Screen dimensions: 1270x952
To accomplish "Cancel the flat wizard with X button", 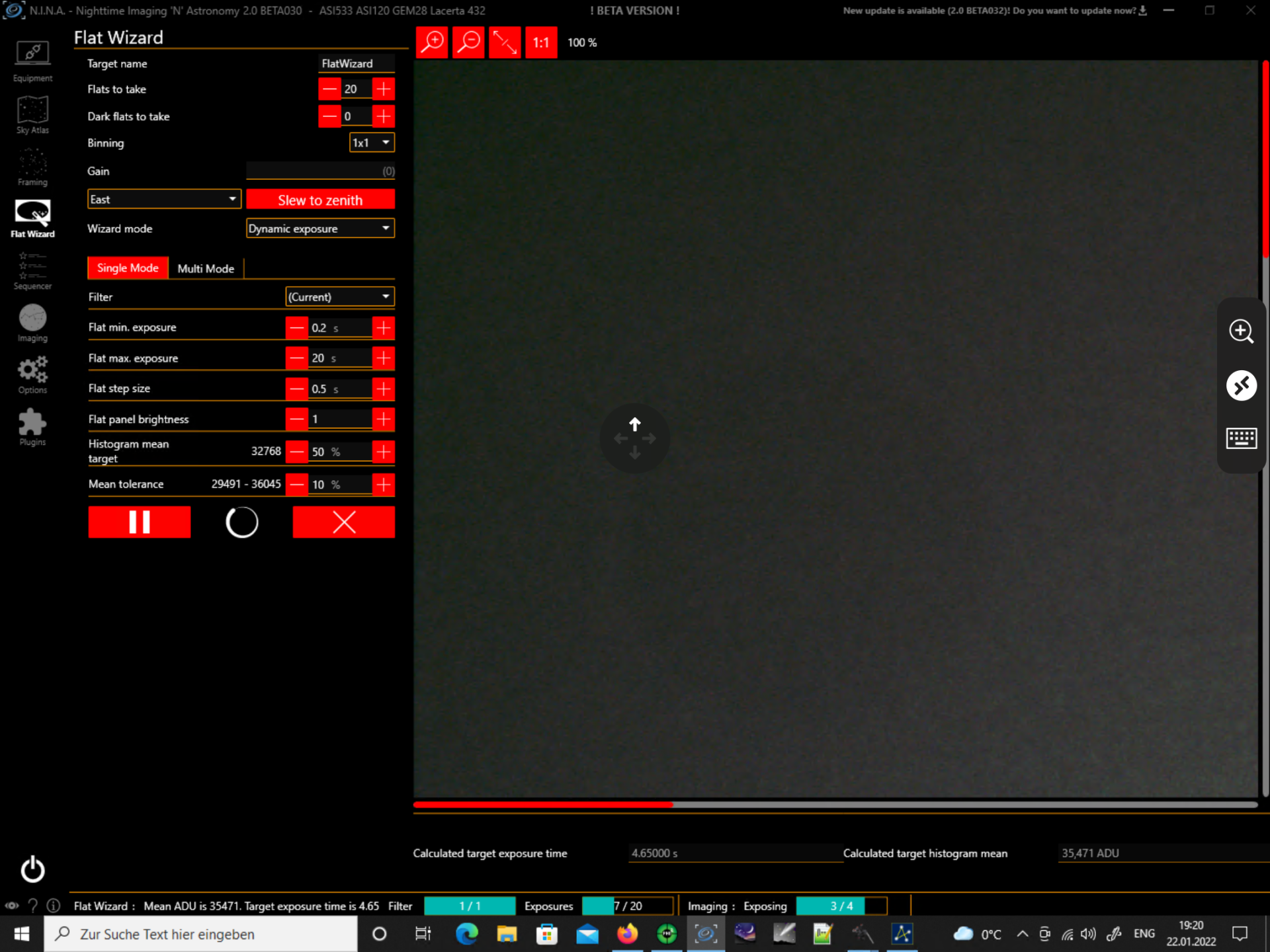I will pos(344,522).
